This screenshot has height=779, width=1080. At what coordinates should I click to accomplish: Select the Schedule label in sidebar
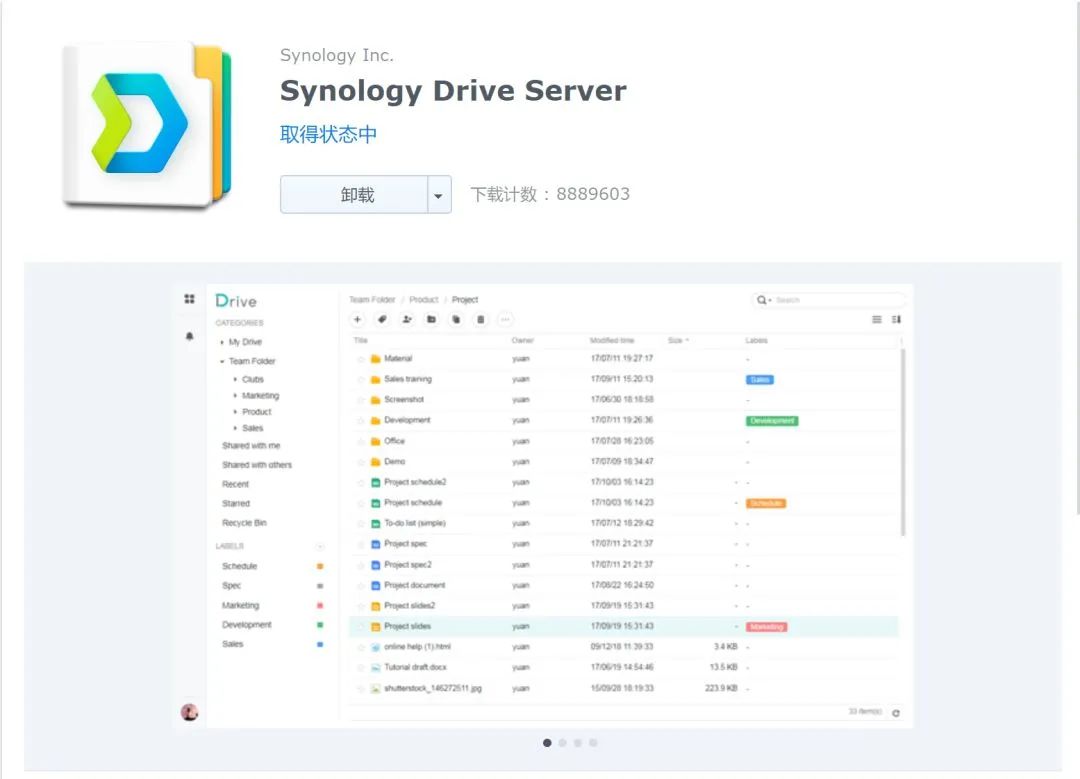(239, 566)
